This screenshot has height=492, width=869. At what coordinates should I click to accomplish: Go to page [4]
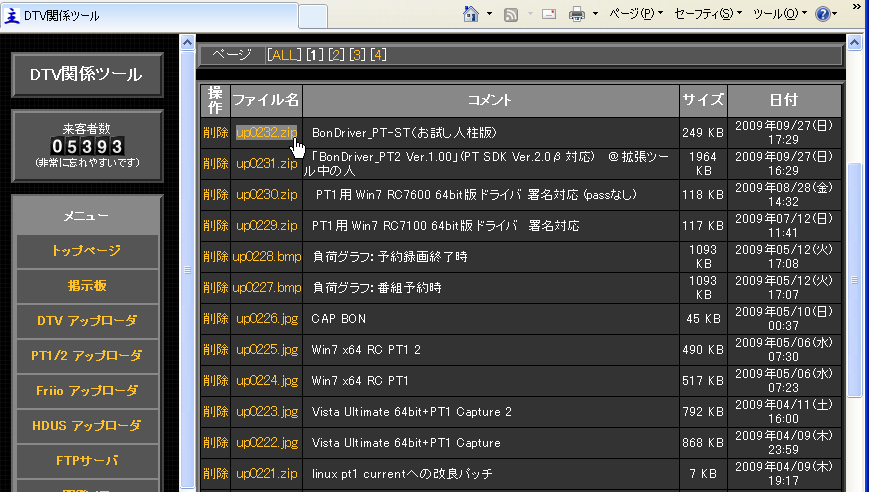[x=379, y=55]
